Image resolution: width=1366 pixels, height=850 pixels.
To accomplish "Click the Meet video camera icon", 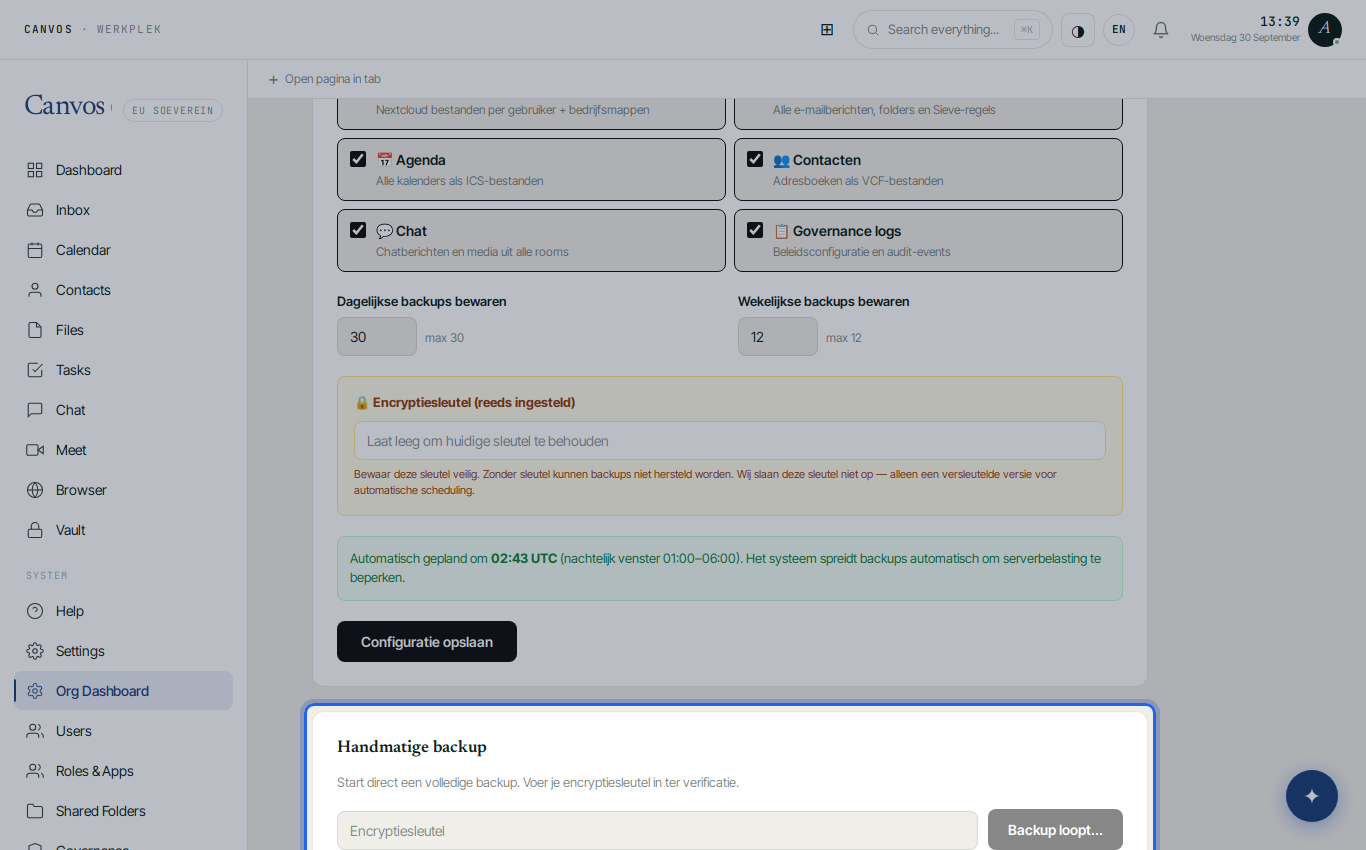I will (35, 450).
